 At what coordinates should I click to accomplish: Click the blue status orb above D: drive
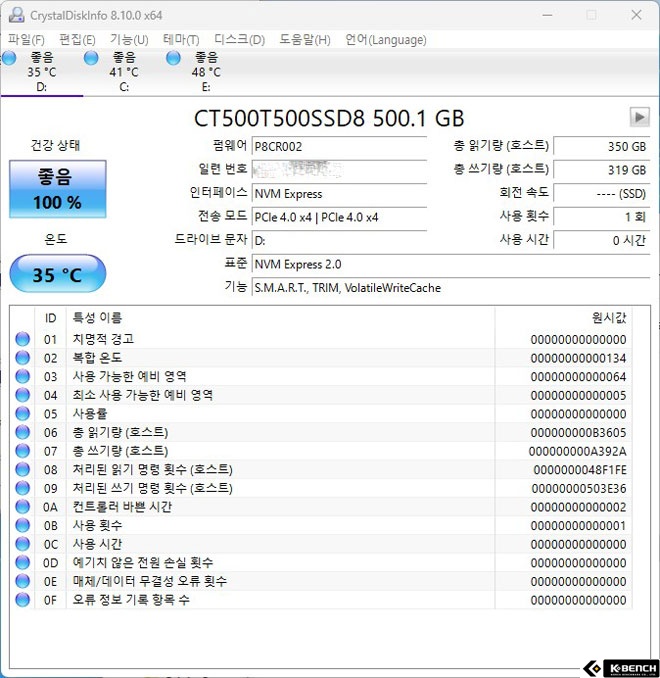(x=9, y=58)
